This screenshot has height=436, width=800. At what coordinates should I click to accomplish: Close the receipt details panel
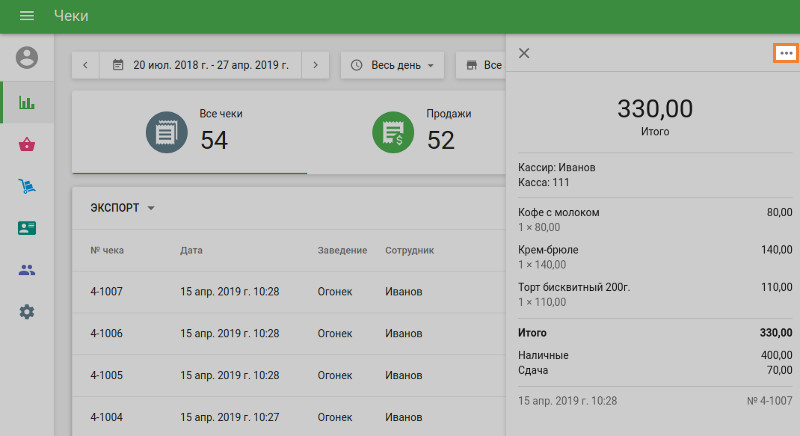[x=524, y=53]
